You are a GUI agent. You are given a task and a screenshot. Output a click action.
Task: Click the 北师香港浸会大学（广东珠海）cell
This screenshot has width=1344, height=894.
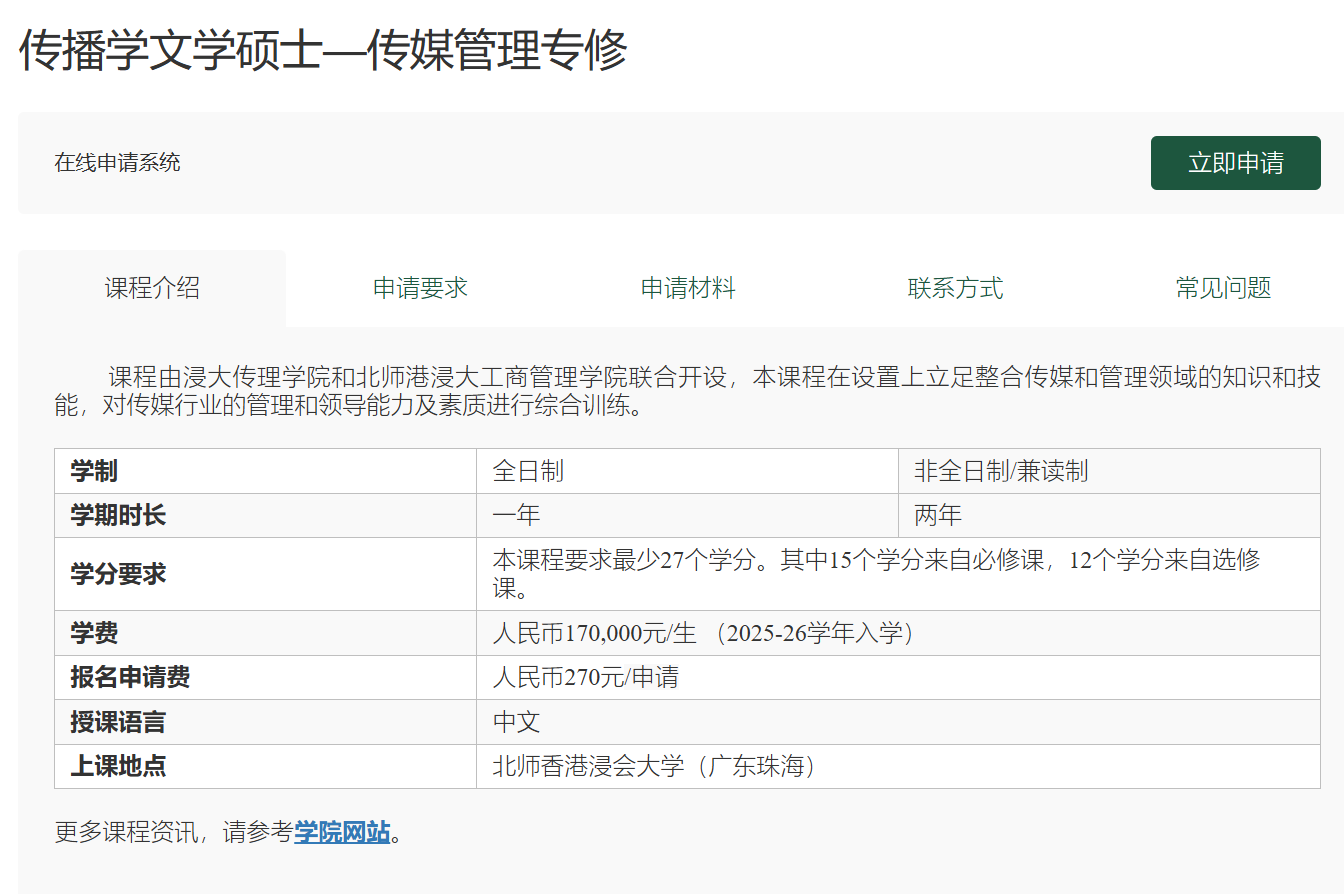click(898, 766)
